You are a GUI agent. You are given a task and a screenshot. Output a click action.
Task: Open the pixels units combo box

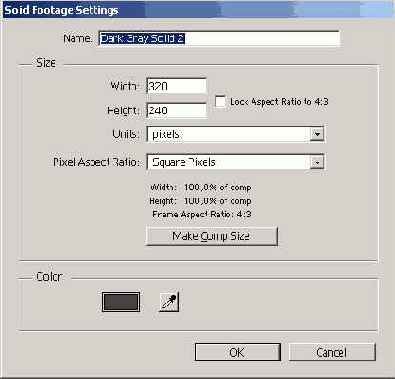(235, 134)
